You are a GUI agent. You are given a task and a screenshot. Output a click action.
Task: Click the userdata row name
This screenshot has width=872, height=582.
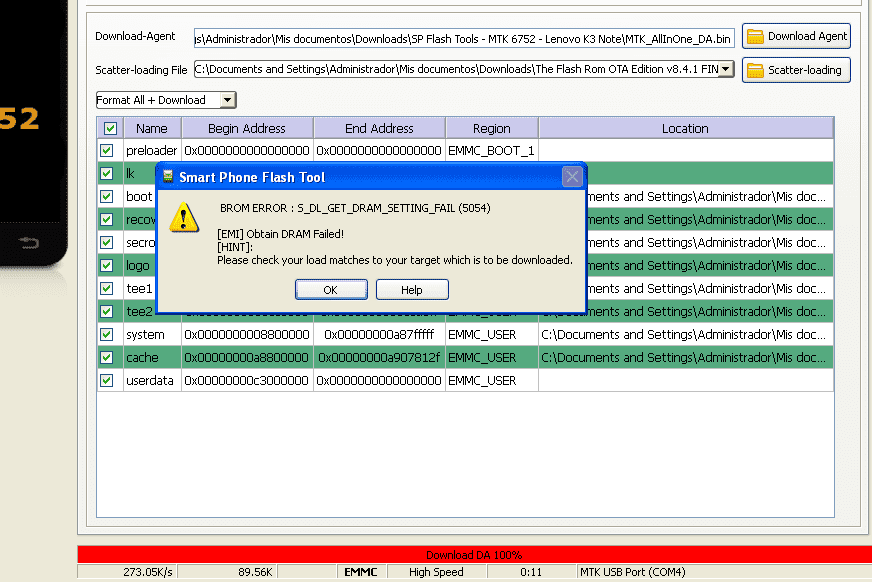point(150,381)
